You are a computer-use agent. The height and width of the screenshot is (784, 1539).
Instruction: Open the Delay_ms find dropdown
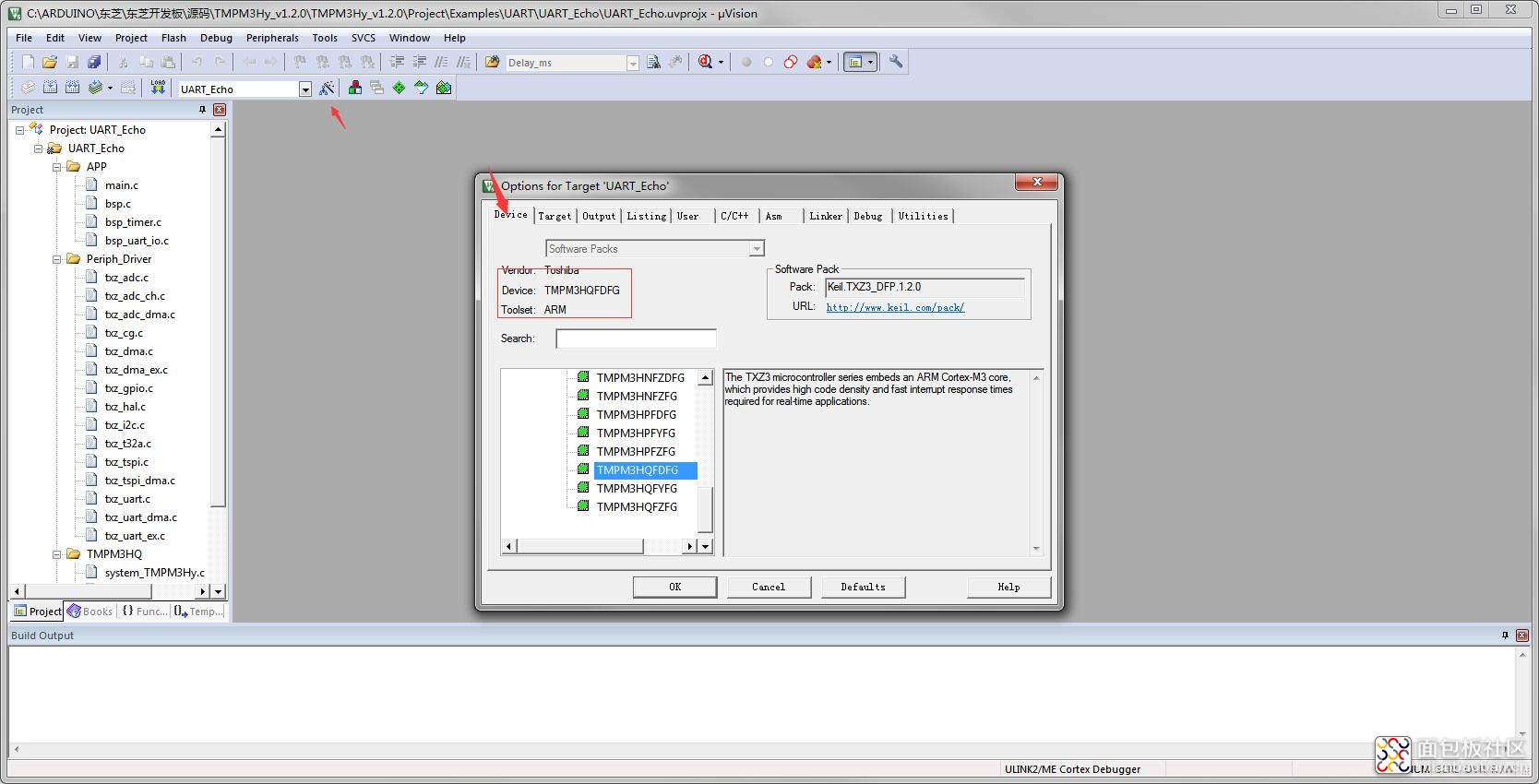tap(633, 63)
